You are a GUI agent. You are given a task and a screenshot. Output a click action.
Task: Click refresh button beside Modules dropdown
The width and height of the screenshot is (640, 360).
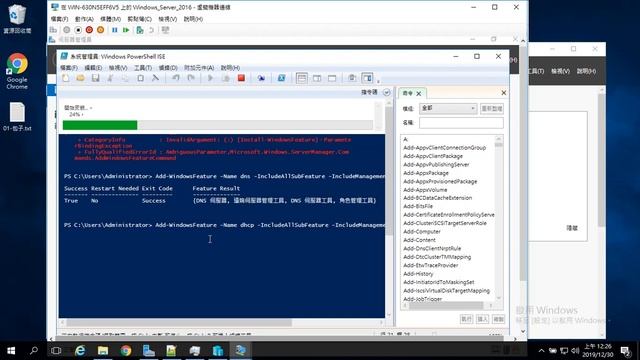click(492, 108)
